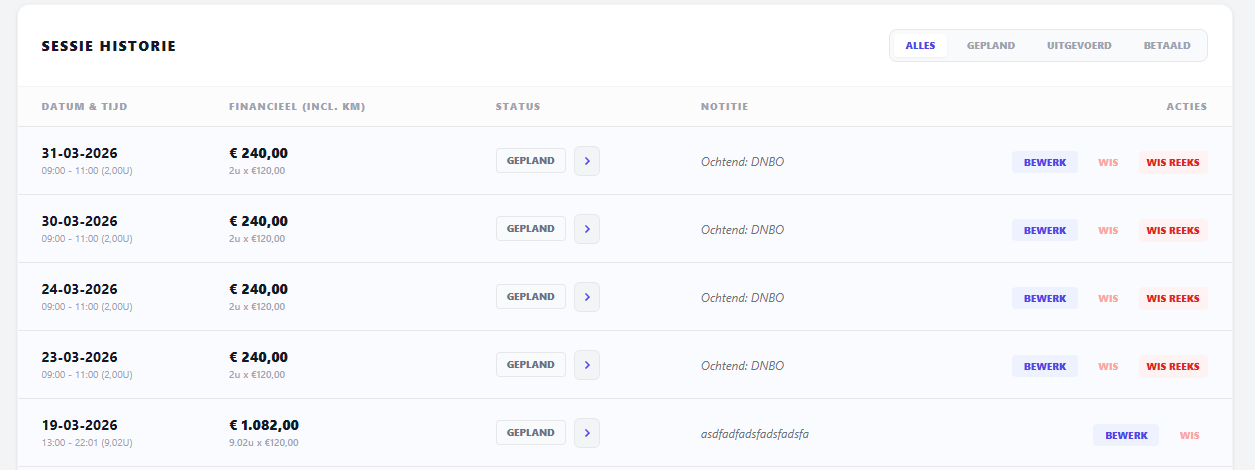Filter sessions by Gepland
Viewport: 1255px width, 470px height.
pos(990,46)
